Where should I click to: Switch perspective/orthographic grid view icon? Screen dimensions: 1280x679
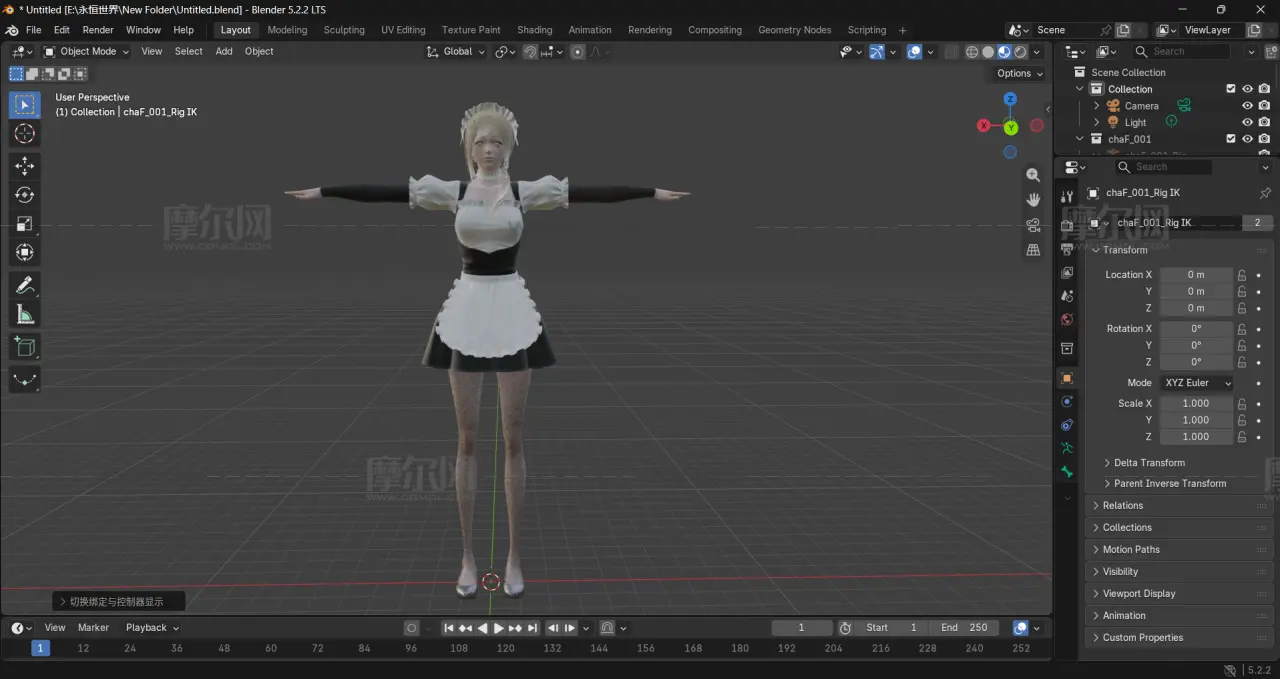(1033, 250)
